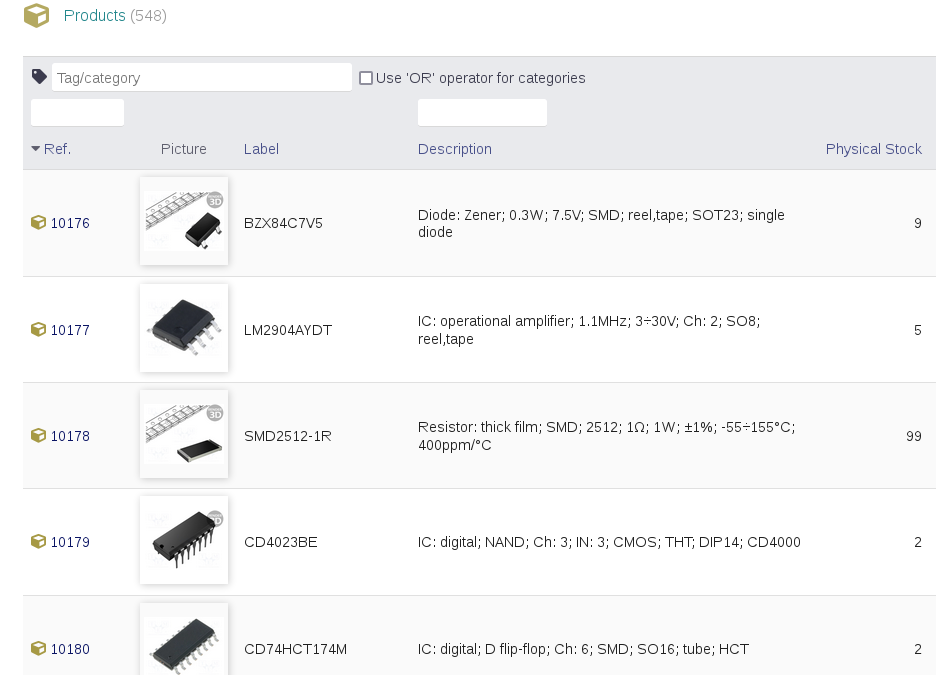
Task: Open product reference 10176 link
Action: 70,223
